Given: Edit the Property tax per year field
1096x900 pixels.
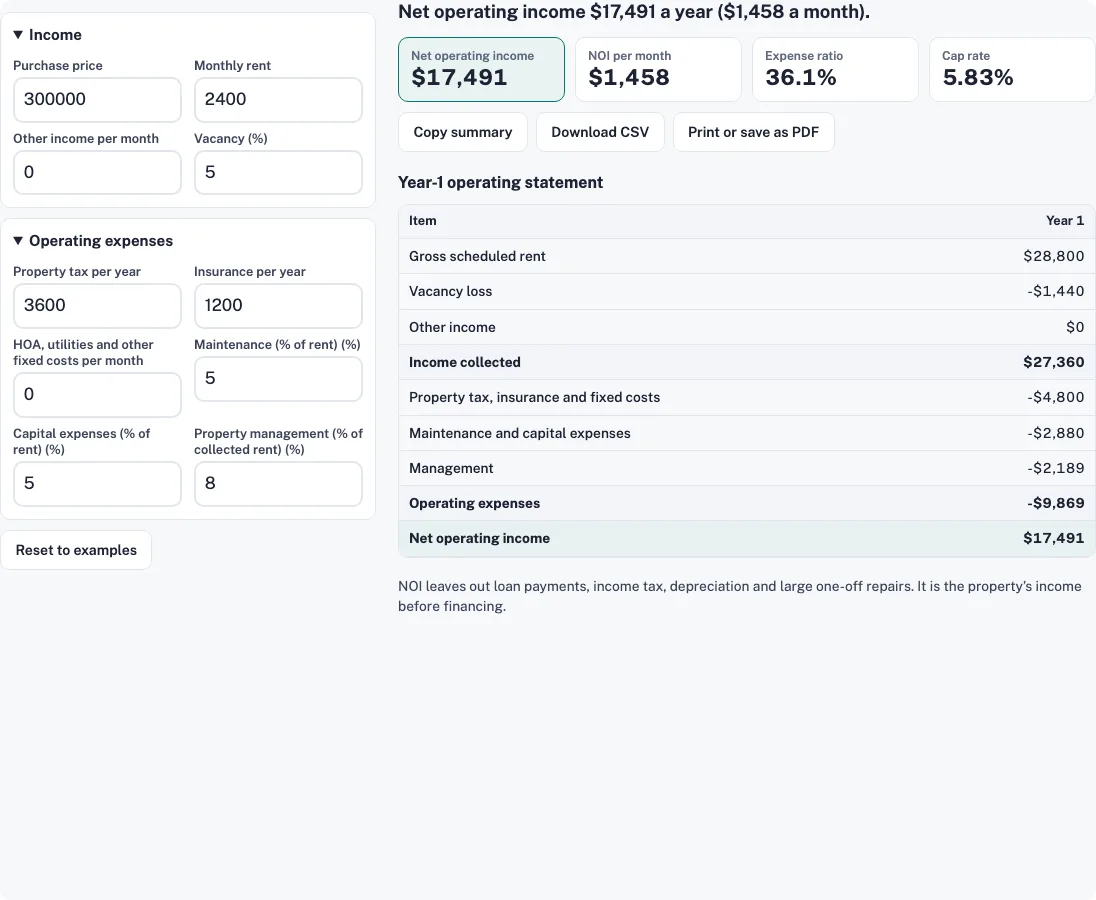Looking at the screenshot, I should tap(97, 306).
